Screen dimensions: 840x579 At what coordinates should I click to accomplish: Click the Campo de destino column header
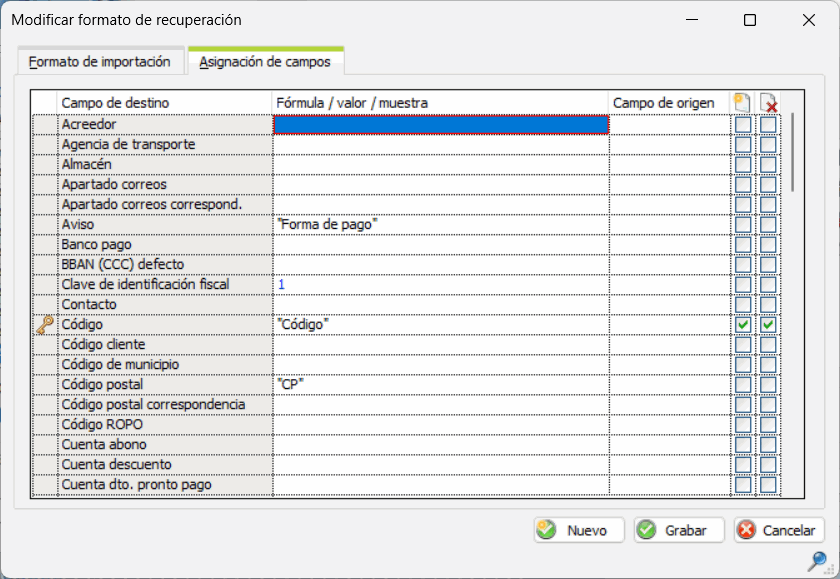click(164, 103)
